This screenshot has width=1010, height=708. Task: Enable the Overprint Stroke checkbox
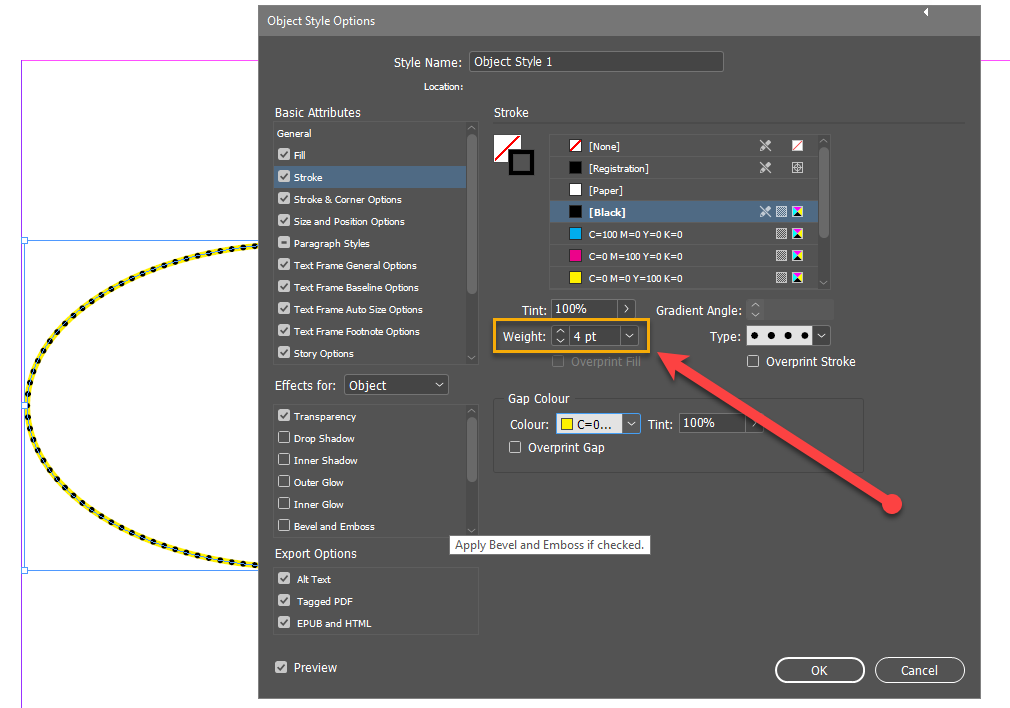753,362
